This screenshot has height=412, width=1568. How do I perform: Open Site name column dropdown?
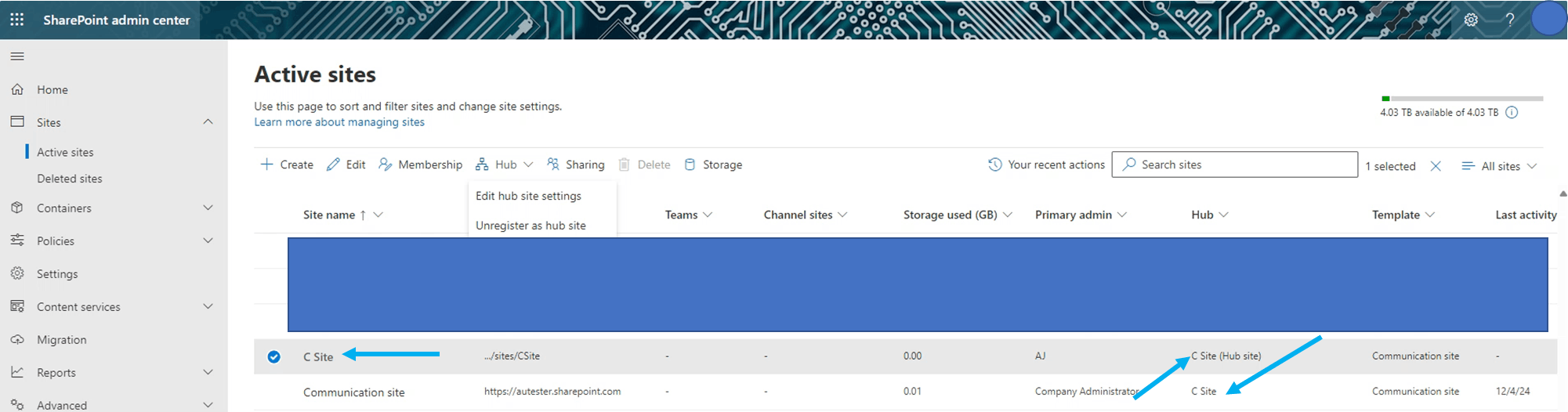tap(378, 215)
